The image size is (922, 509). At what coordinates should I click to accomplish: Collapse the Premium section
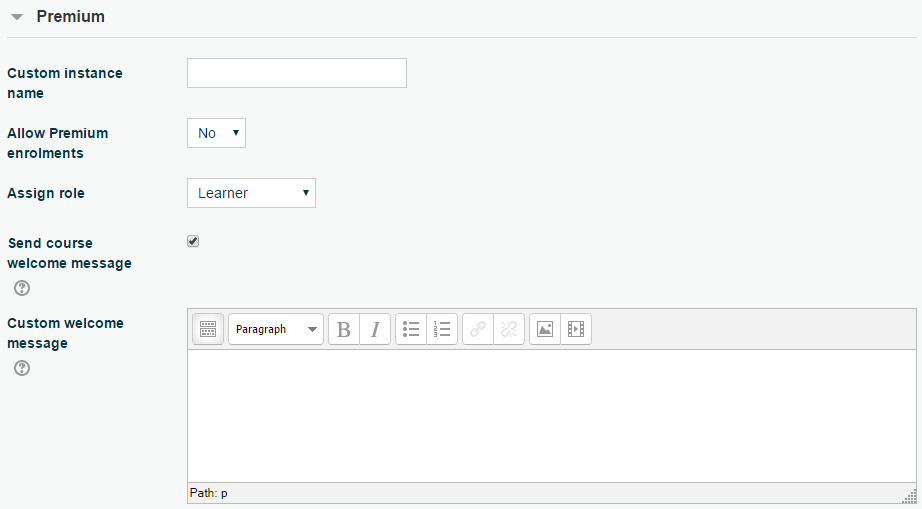pyautogui.click(x=17, y=17)
